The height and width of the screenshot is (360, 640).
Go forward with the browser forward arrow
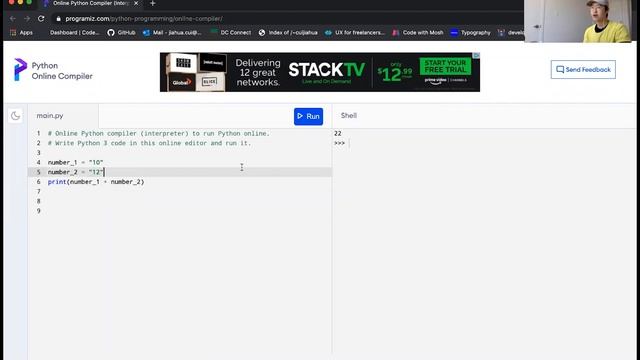coord(27,19)
